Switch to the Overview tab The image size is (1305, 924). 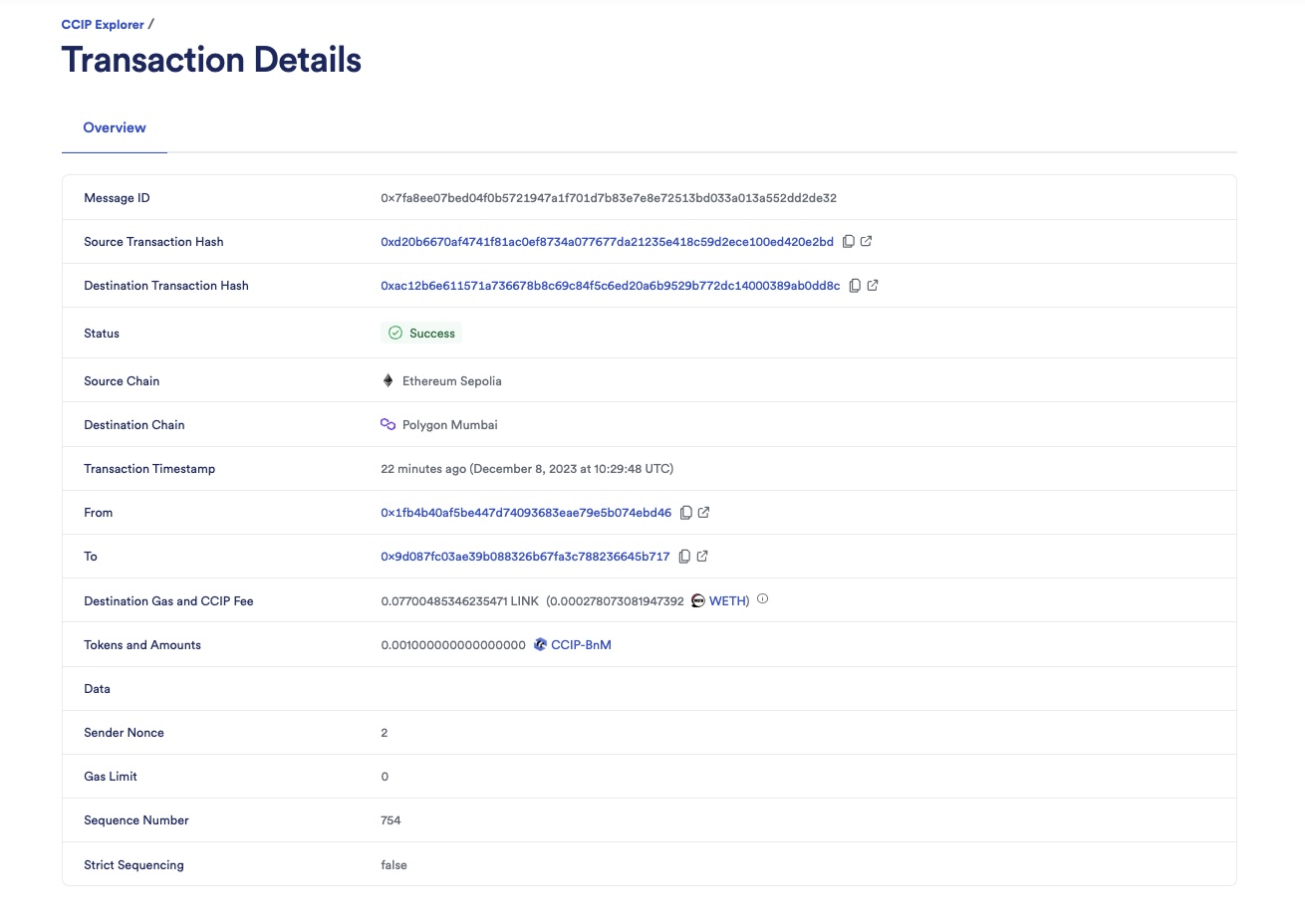point(115,128)
